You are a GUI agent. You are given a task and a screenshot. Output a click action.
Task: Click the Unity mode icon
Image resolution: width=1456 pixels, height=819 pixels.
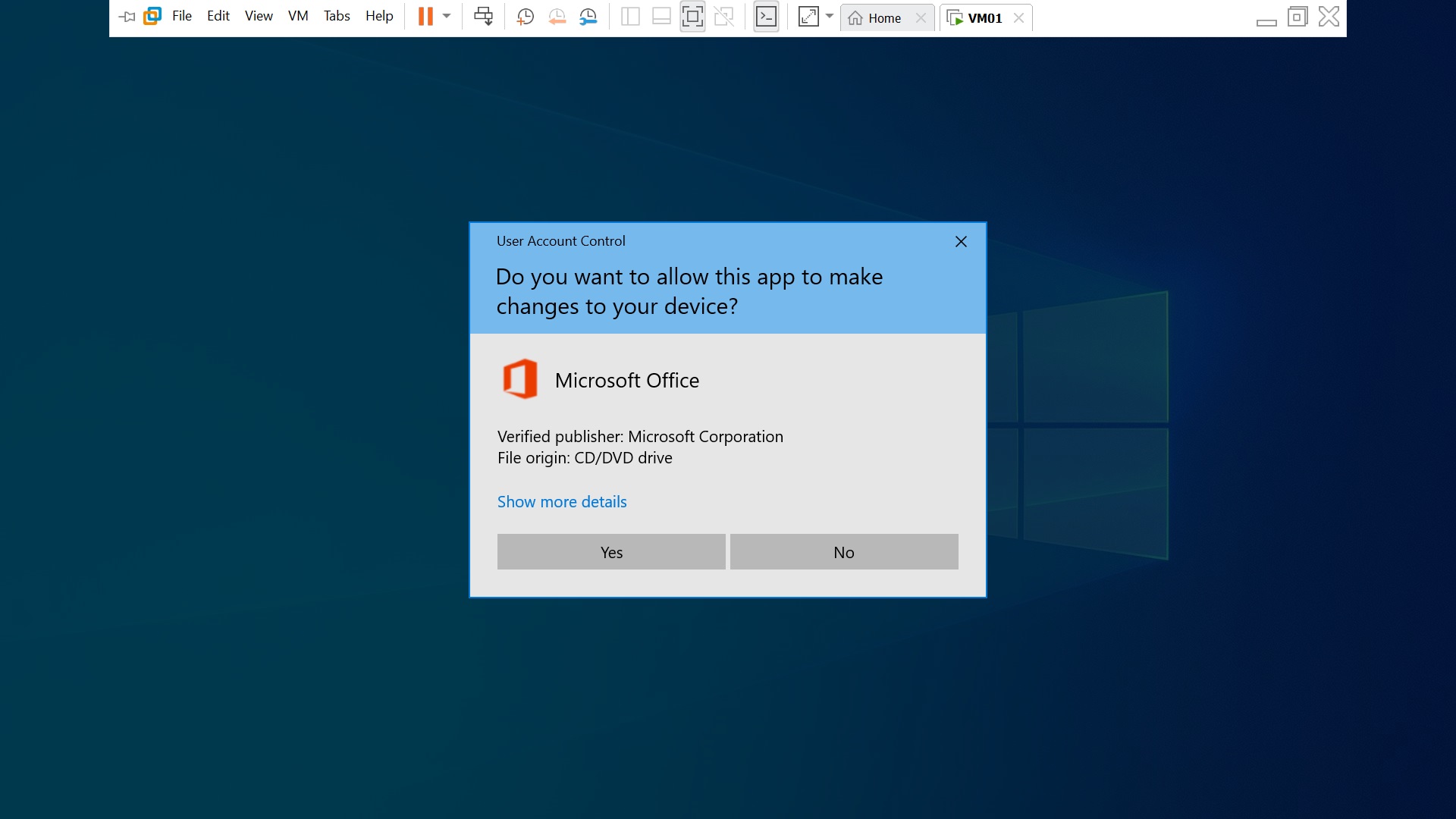(724, 16)
